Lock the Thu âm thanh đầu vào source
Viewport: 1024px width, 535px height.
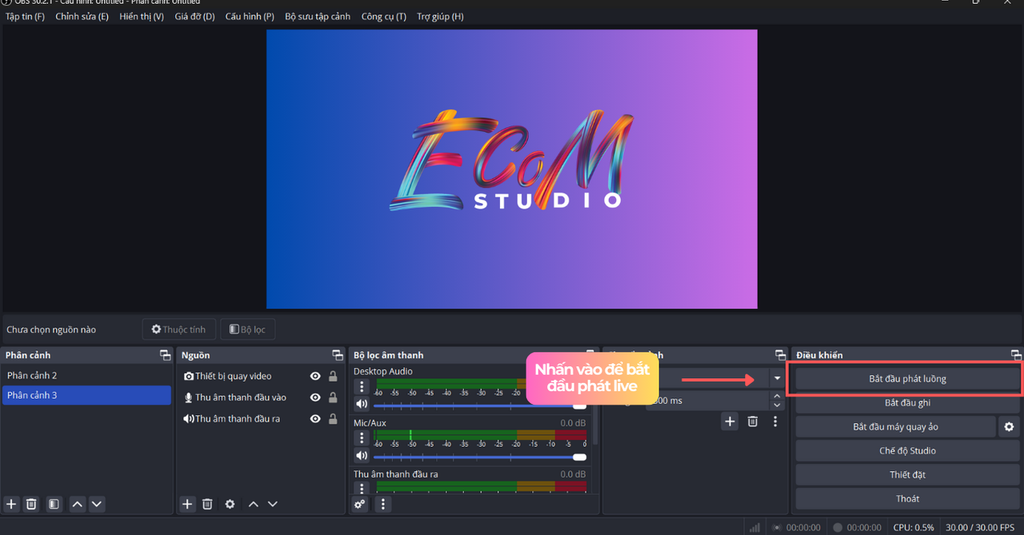tap(333, 398)
